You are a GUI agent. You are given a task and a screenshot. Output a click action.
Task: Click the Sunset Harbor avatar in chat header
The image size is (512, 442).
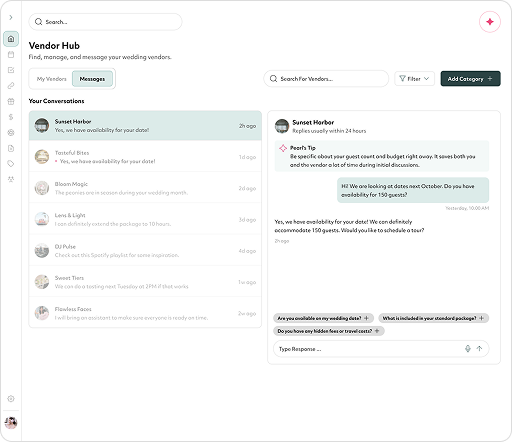282,126
